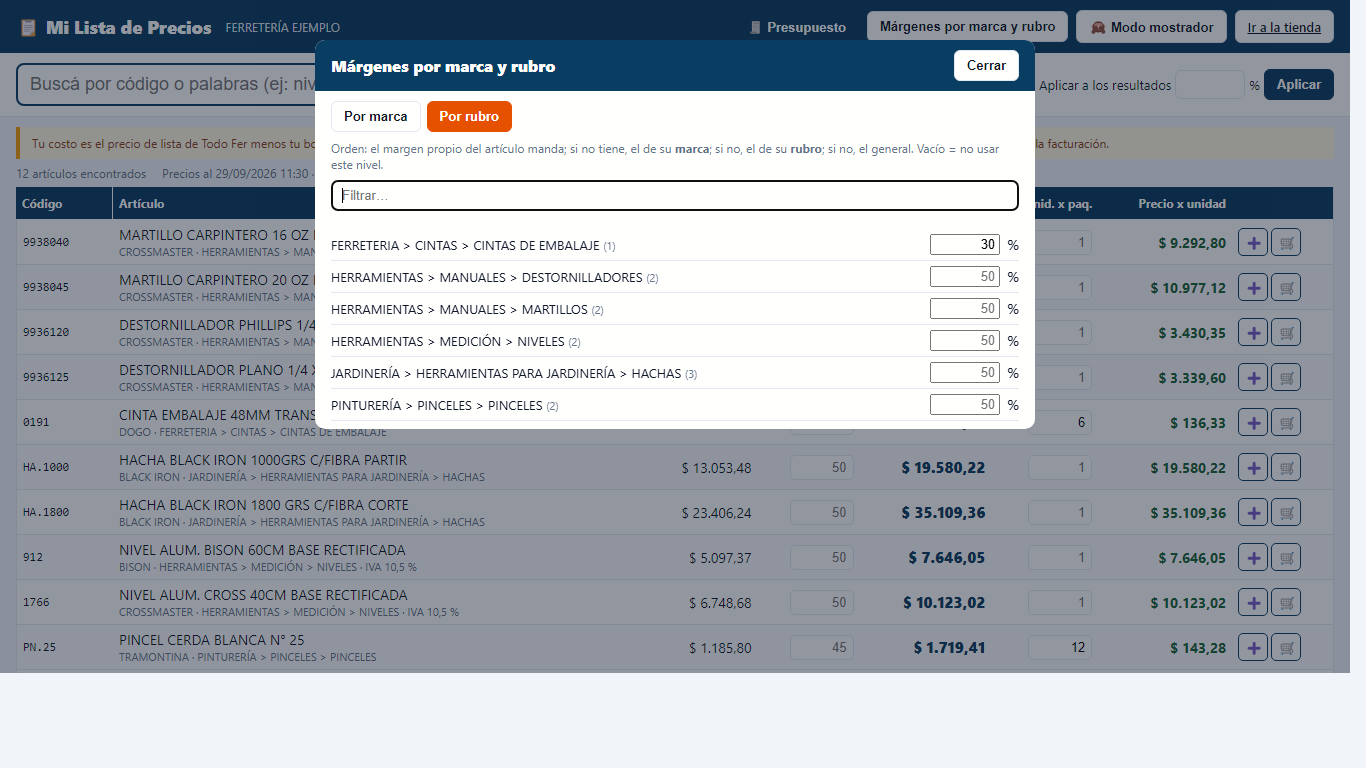Edit margin field on PINCEL CERDA BLANCA row

822,647
